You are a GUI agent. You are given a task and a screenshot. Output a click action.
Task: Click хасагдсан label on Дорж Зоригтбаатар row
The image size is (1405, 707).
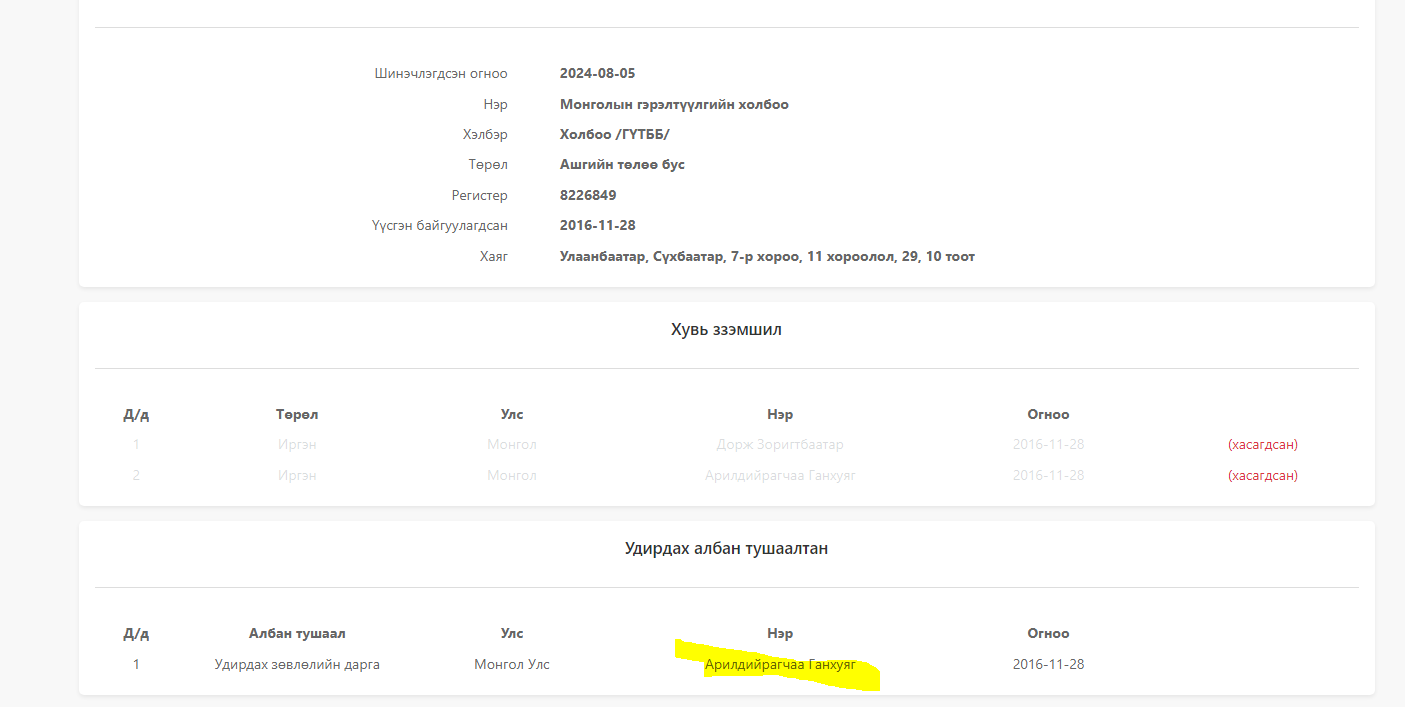click(1262, 444)
